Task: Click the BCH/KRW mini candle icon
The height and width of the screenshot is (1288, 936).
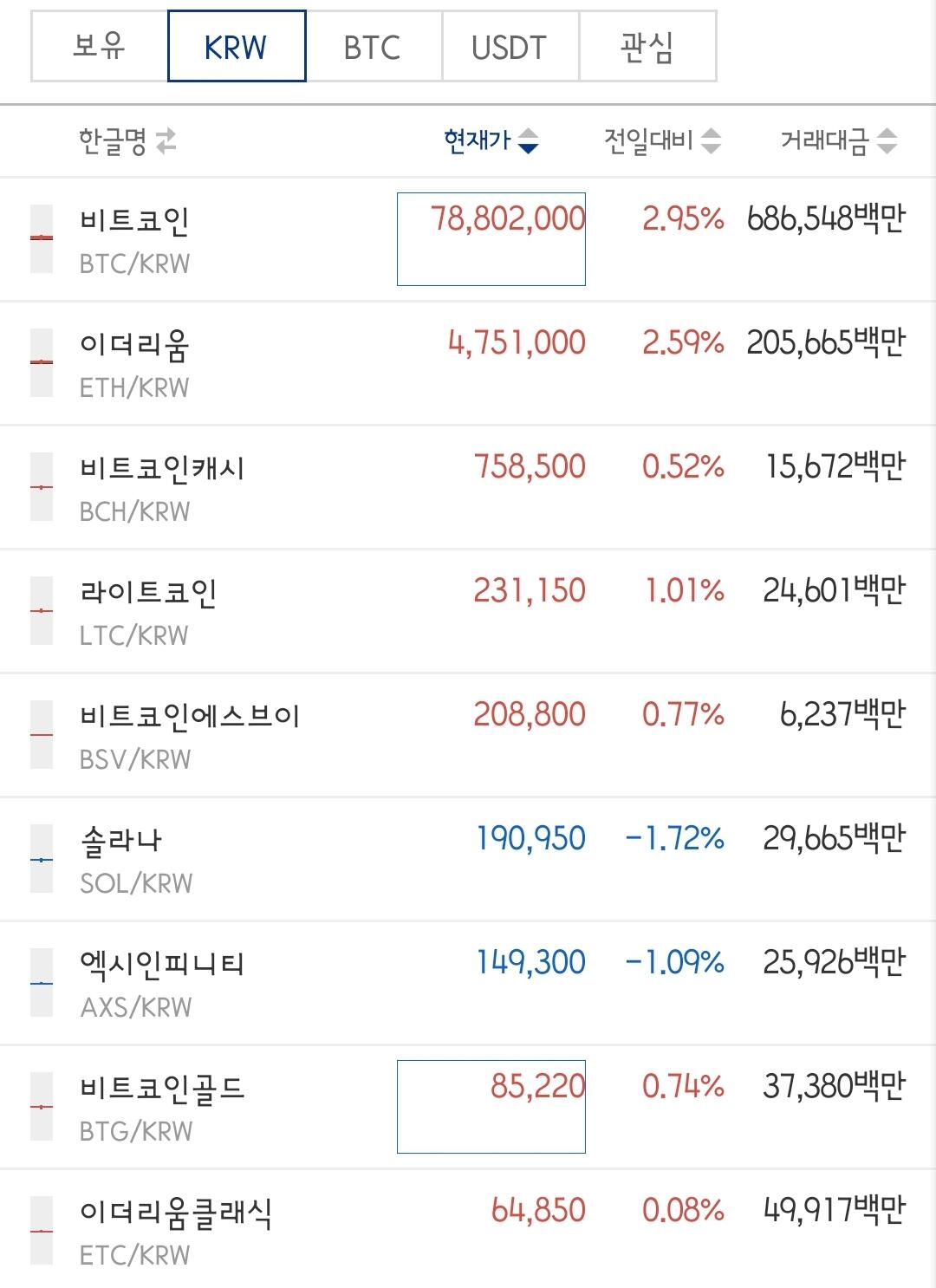Action: coord(42,486)
